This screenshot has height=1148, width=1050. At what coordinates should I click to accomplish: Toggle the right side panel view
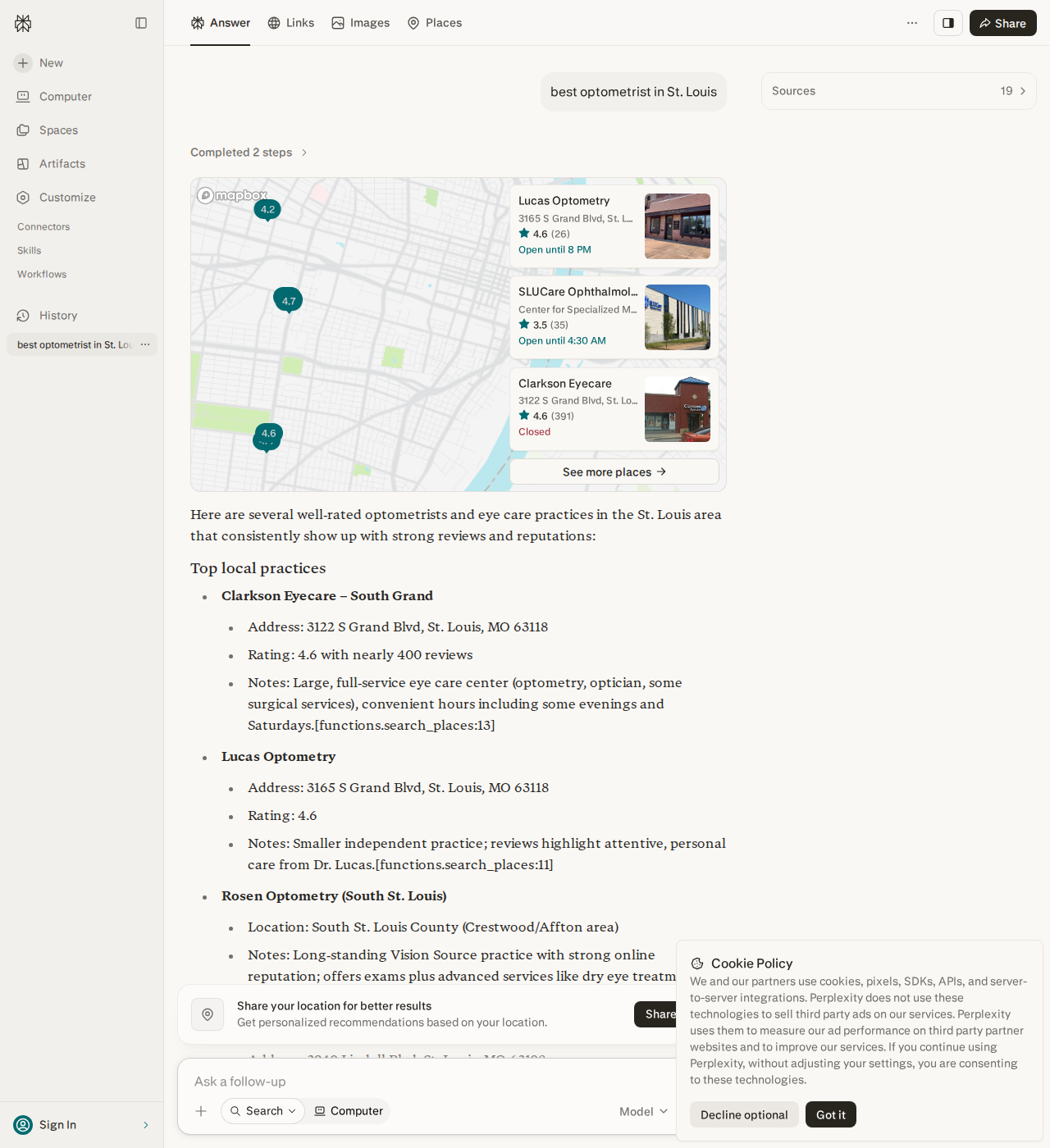[948, 23]
